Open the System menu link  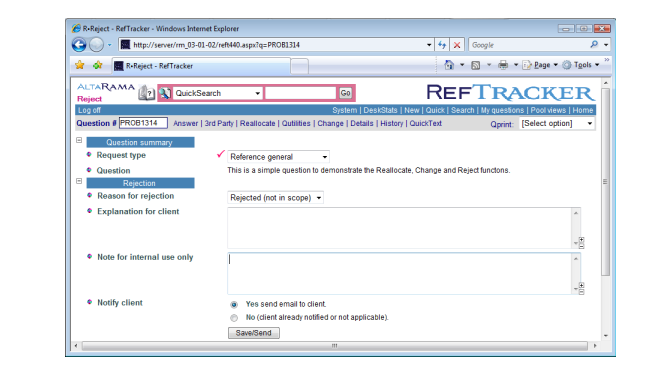345,110
